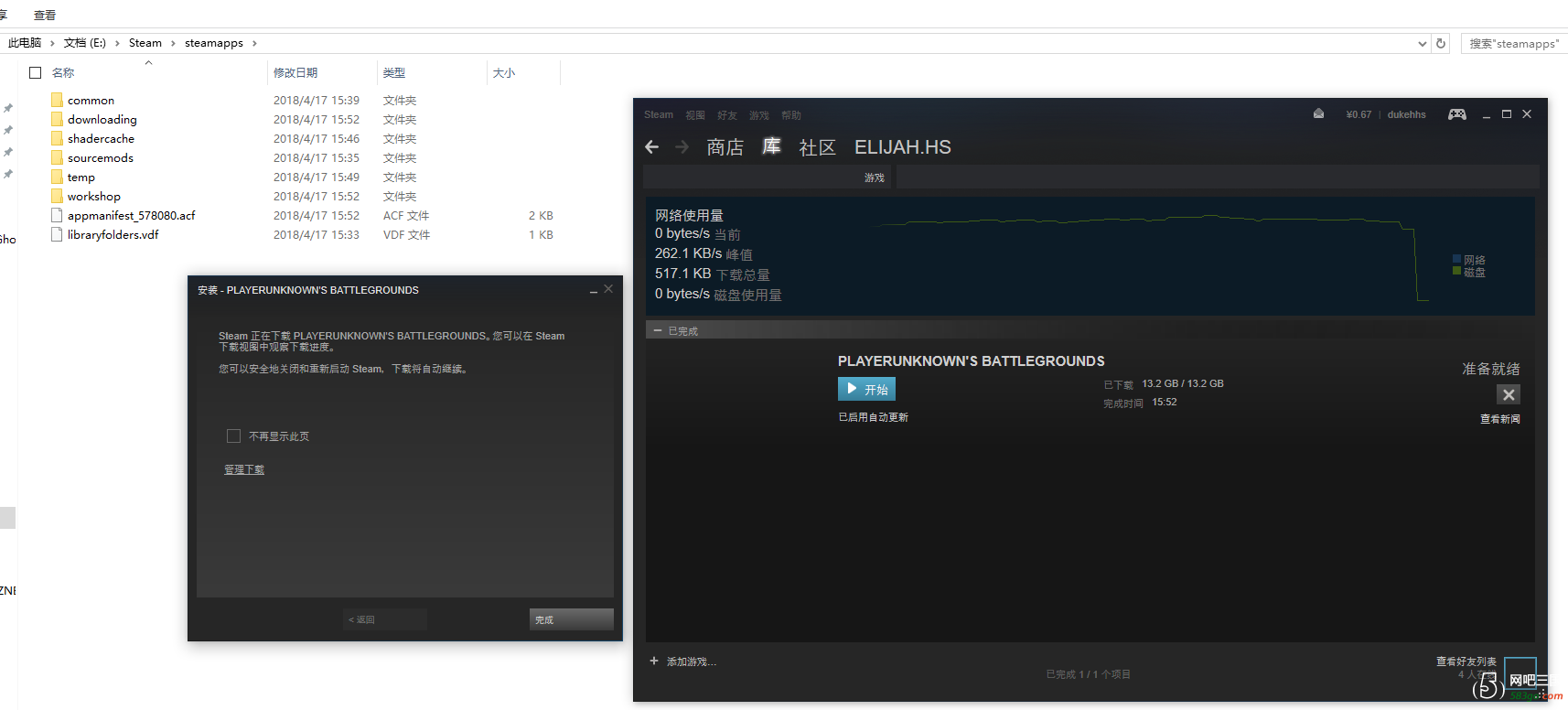Viewport: 1568px width, 710px height.
Task: Close the PUBG install dialog
Action: [x=608, y=289]
